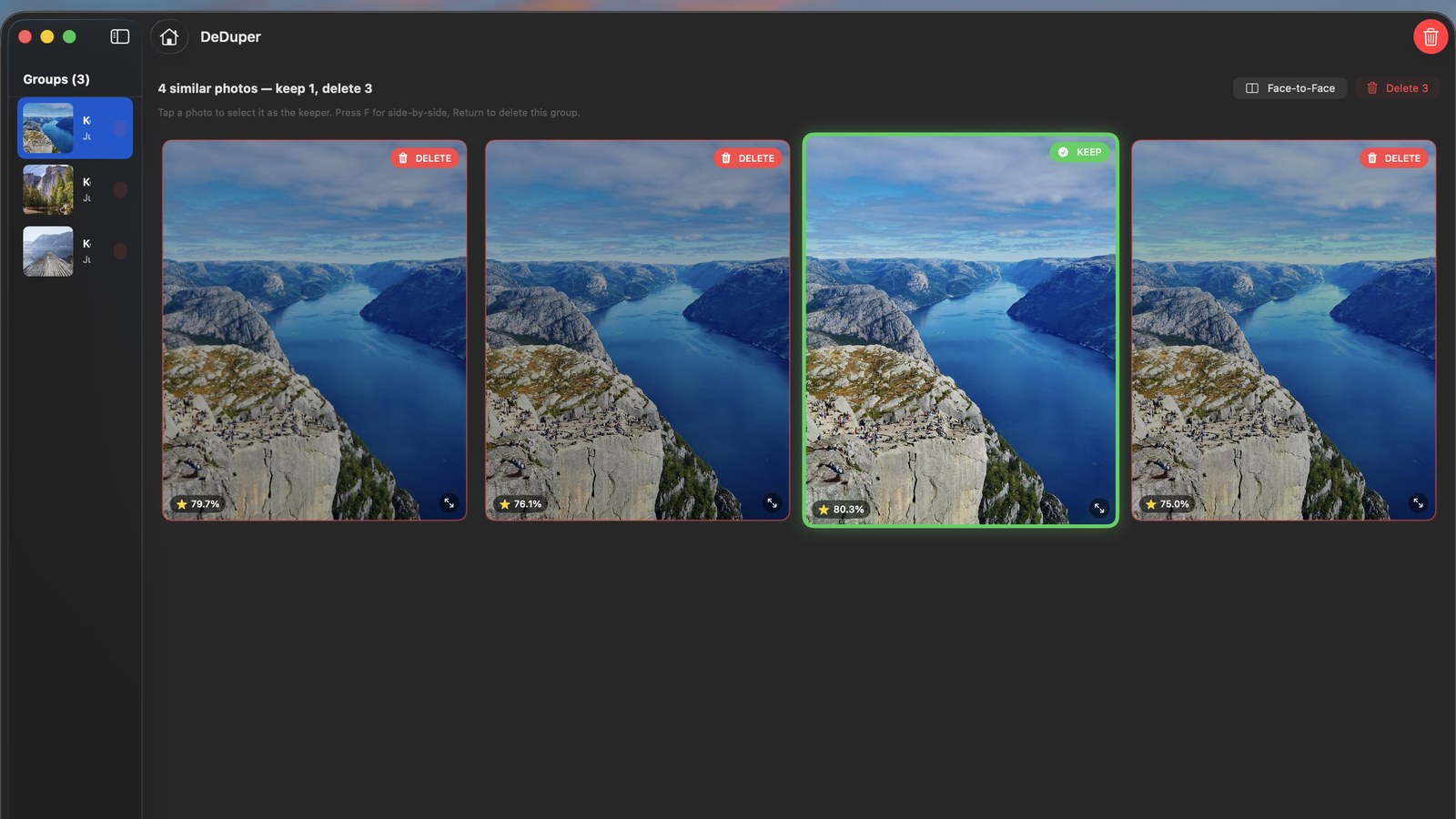This screenshot has height=819, width=1456.
Task: Click the 79.7% quality score badge
Action: [x=198, y=504]
